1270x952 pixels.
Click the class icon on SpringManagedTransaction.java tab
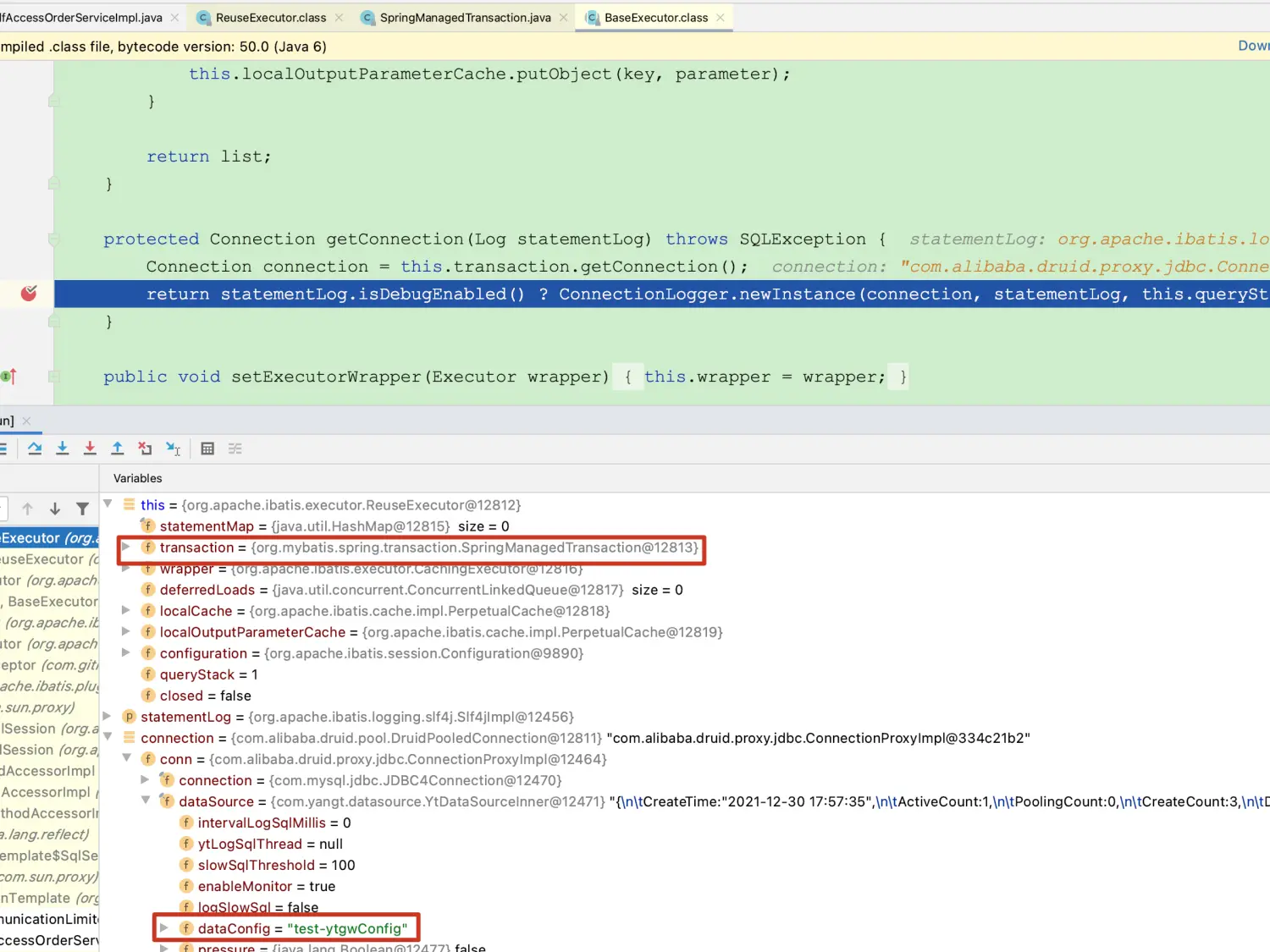tap(367, 18)
